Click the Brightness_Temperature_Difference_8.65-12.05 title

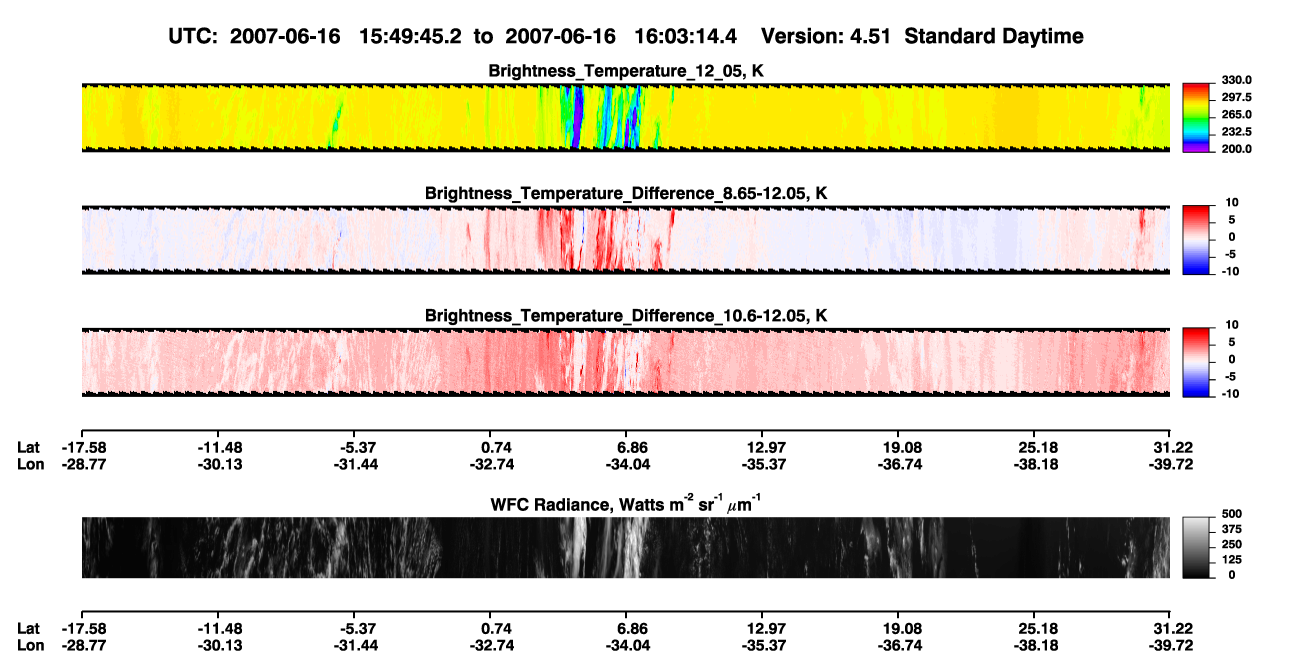coord(626,193)
